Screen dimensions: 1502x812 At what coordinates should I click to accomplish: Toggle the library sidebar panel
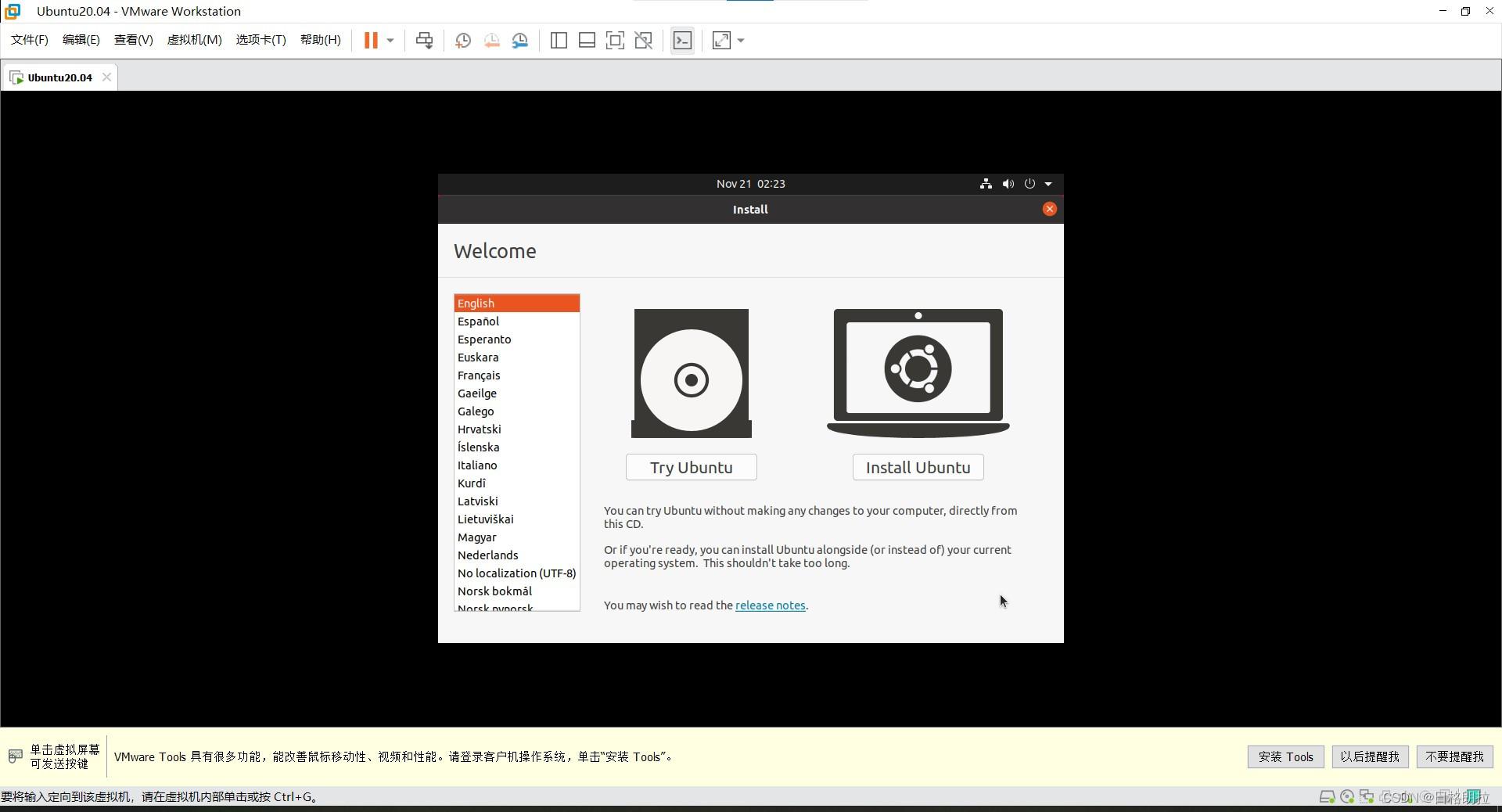click(559, 41)
